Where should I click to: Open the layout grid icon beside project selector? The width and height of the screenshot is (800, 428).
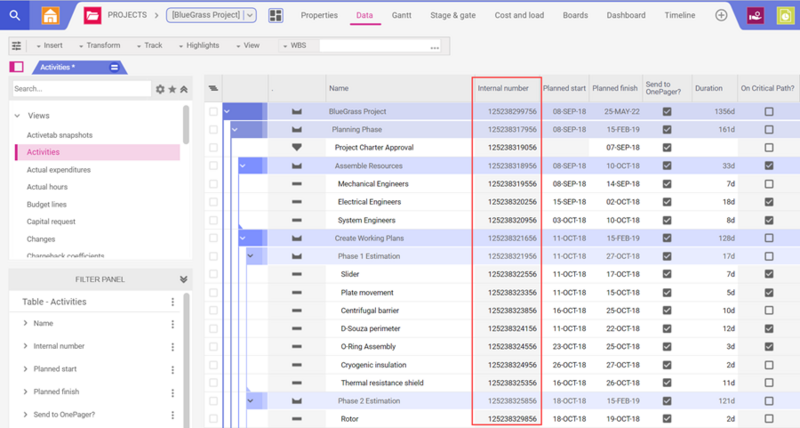pyautogui.click(x=276, y=15)
